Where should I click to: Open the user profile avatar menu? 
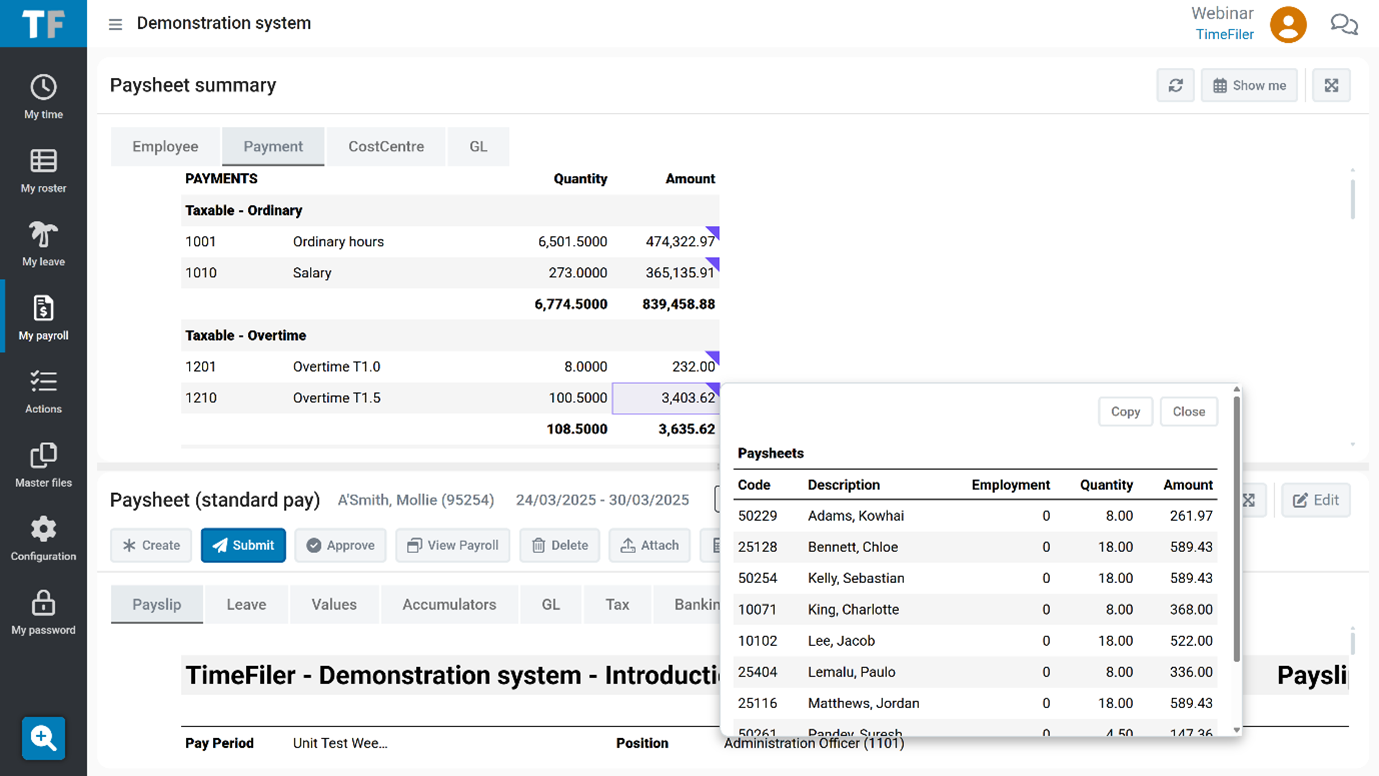pos(1288,24)
